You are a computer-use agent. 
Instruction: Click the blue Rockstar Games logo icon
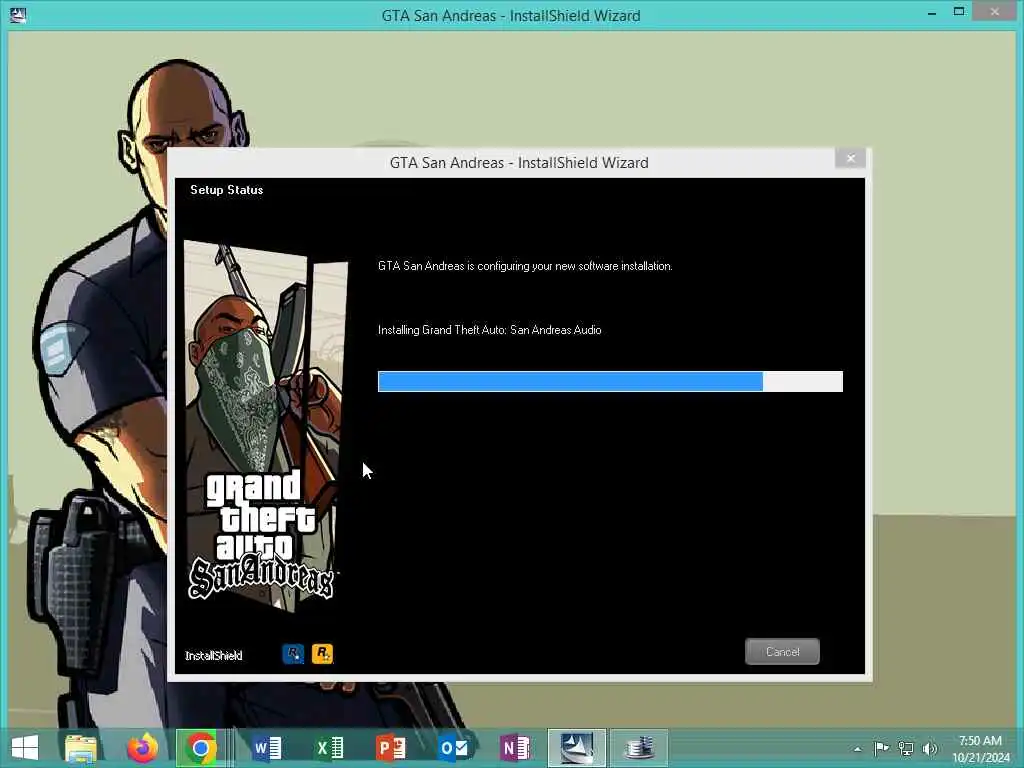[293, 654]
